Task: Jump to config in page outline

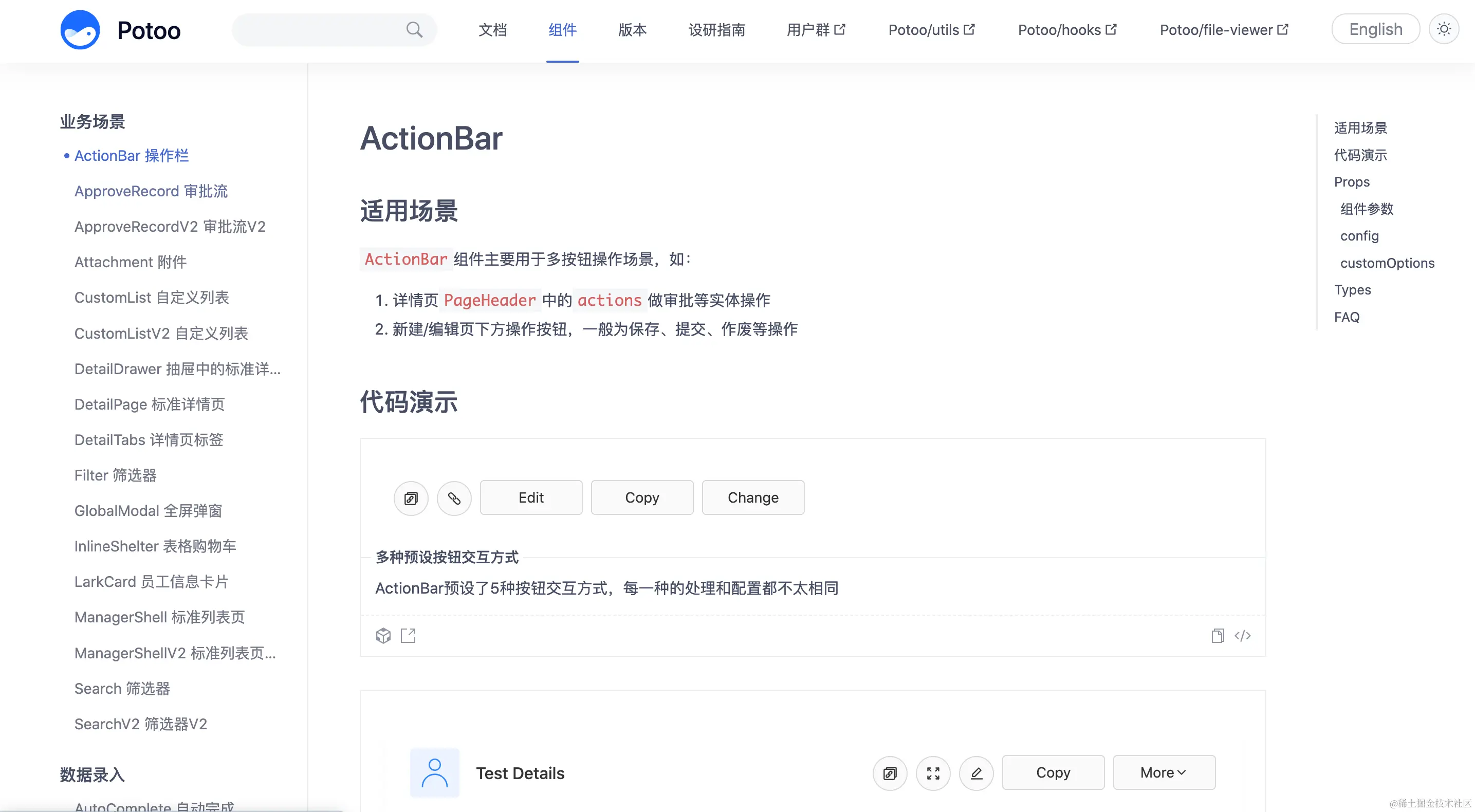Action: coord(1359,236)
